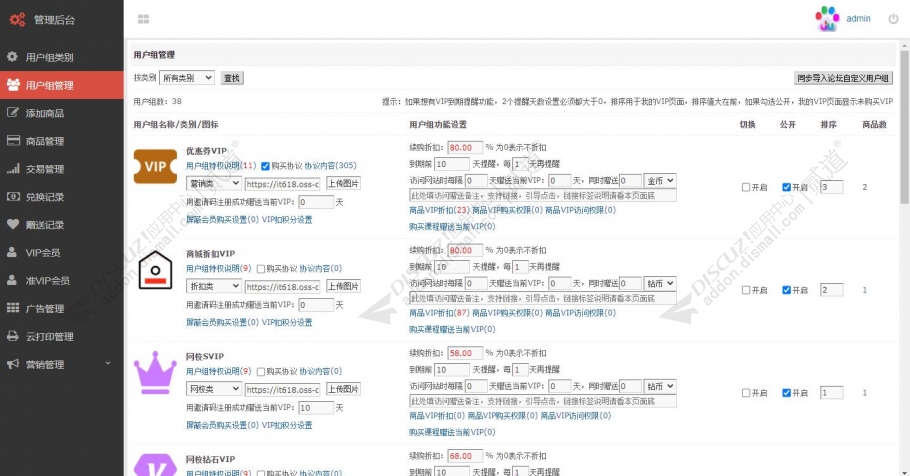
Task: Disable 公开 checkbox in 网校SVIP row
Action: (786, 392)
